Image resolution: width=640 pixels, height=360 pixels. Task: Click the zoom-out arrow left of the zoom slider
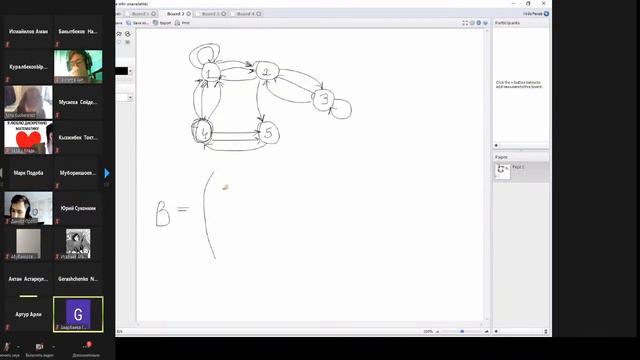tap(438, 331)
